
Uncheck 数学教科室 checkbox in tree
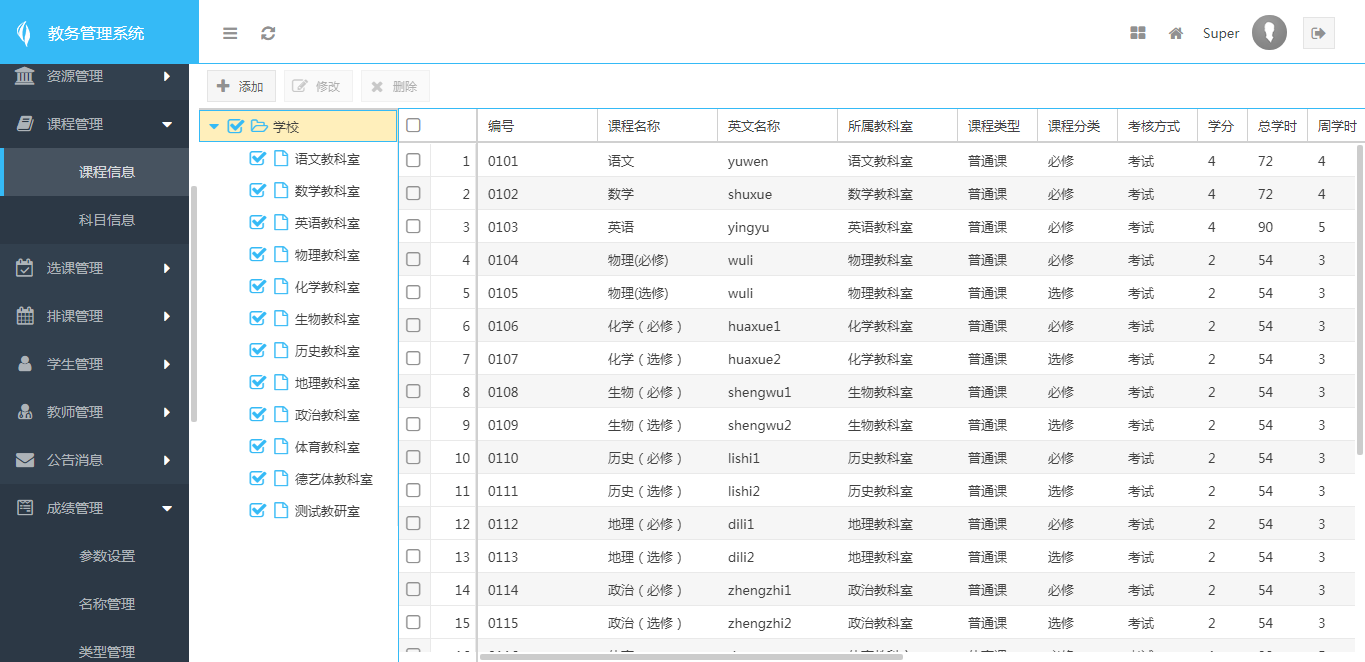(257, 191)
